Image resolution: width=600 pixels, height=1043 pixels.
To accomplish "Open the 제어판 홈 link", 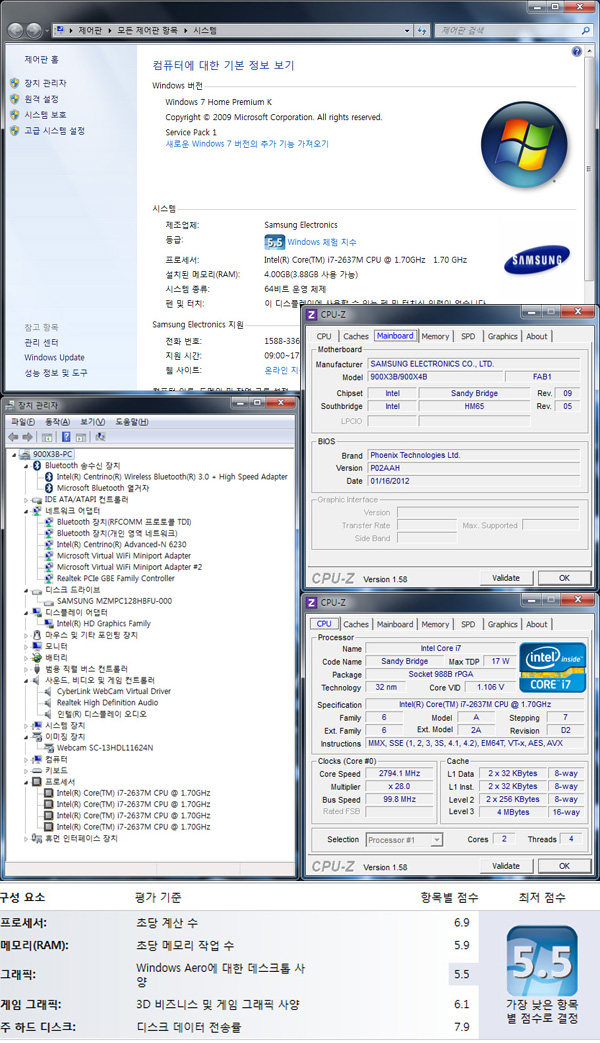I will click(x=41, y=60).
